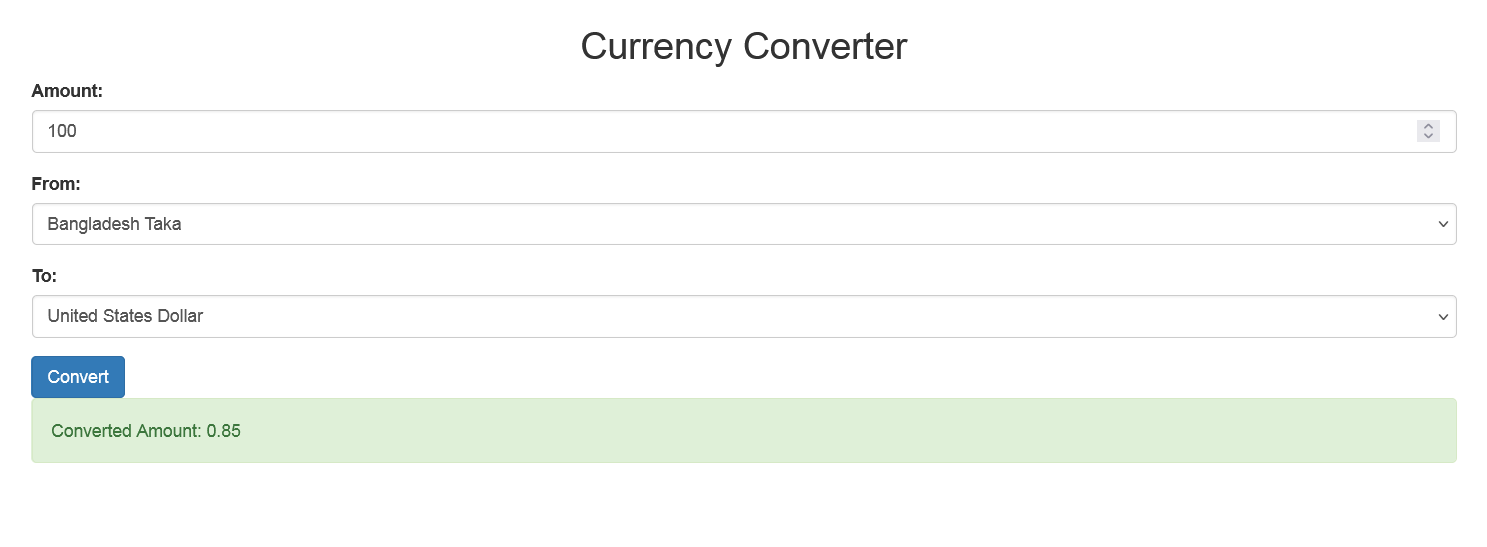The width and height of the screenshot is (1487, 547).
Task: Open the To currency dropdown
Action: point(743,316)
